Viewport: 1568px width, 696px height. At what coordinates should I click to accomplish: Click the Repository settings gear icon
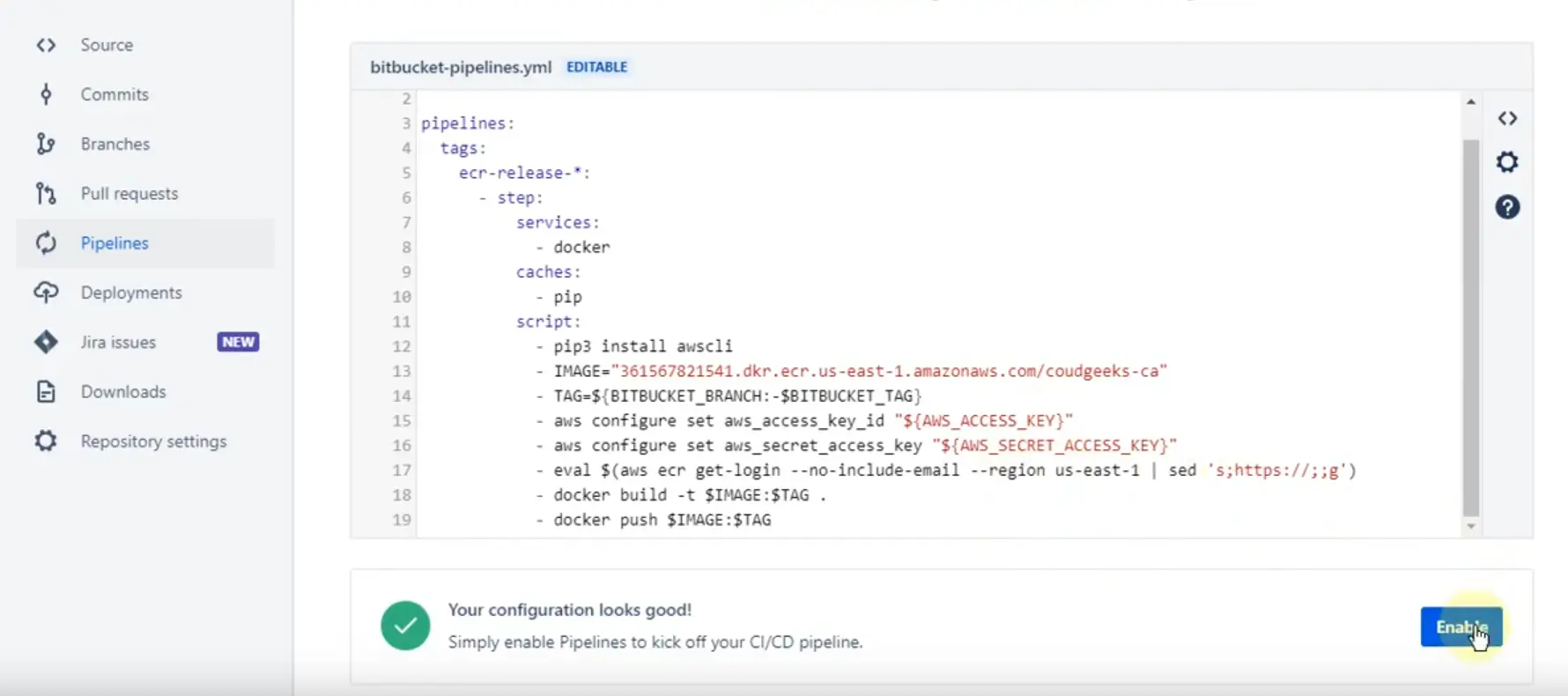46,441
